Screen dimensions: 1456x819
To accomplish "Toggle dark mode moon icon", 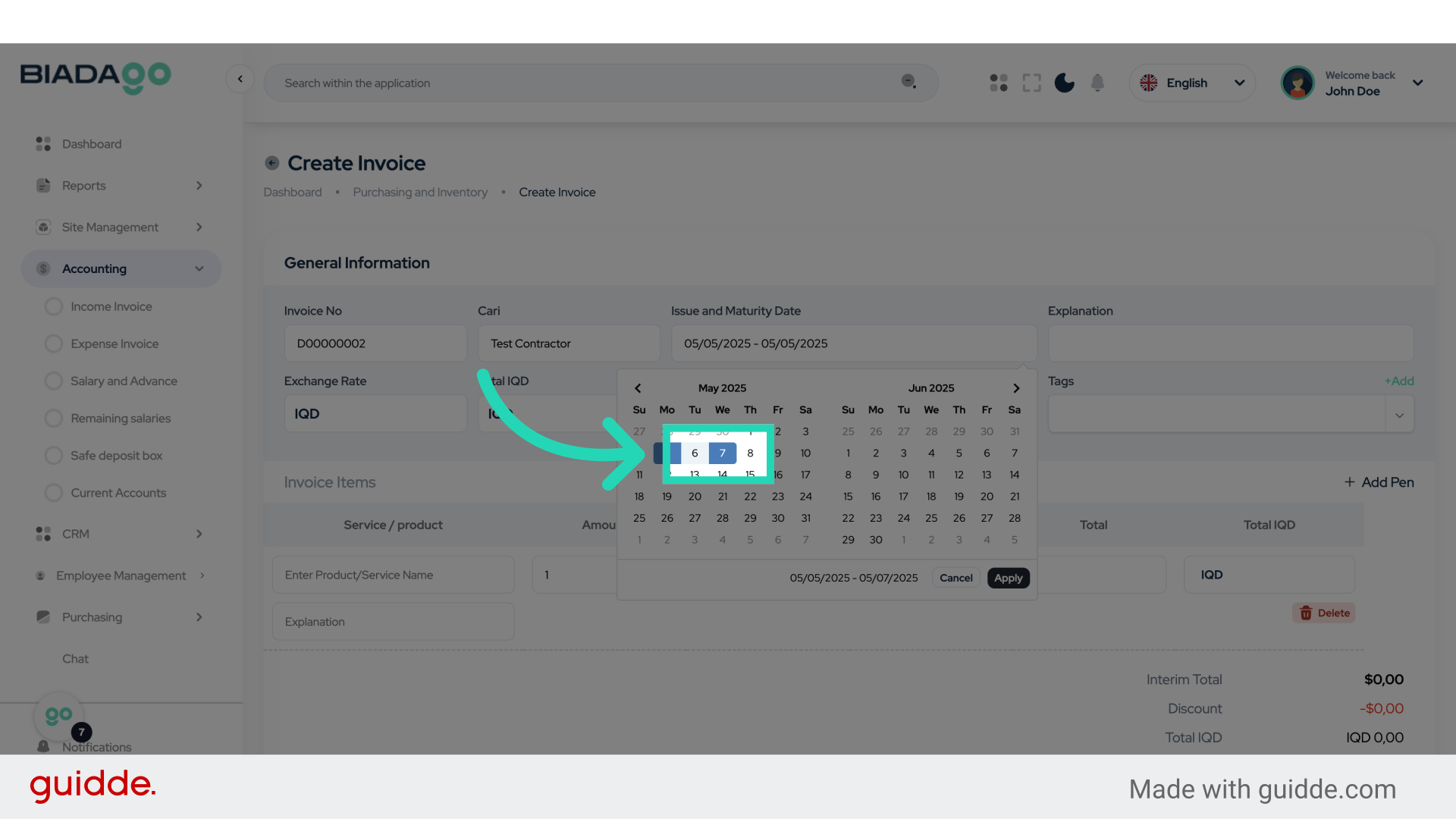I will tap(1064, 83).
